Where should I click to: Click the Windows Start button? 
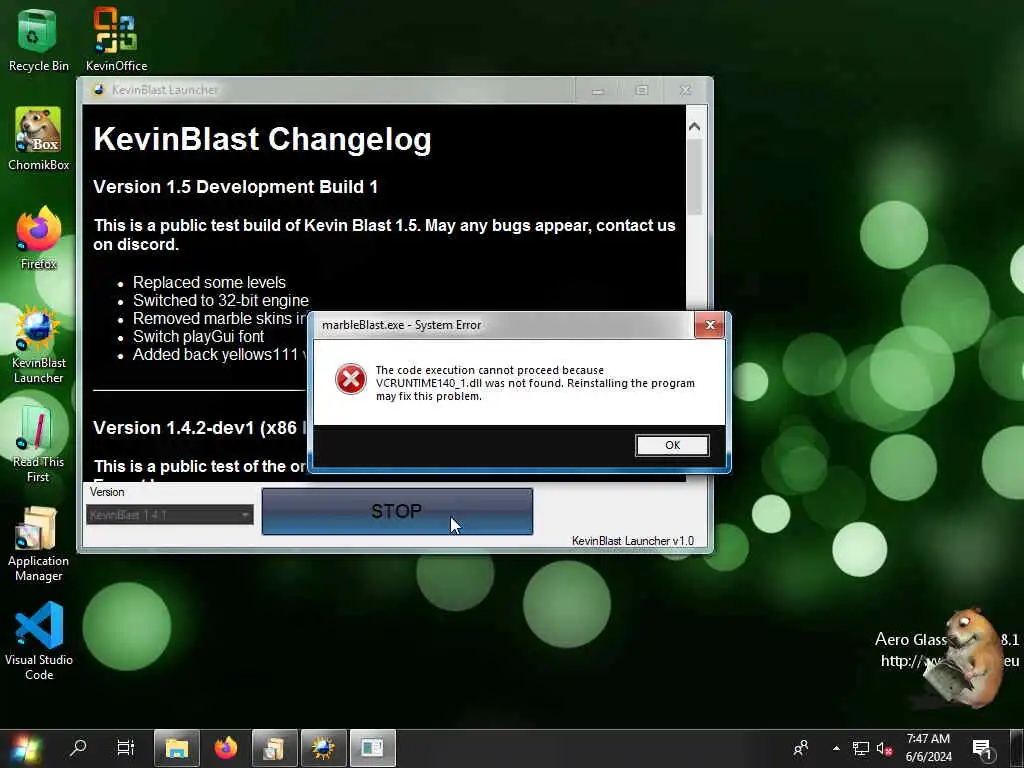point(25,748)
